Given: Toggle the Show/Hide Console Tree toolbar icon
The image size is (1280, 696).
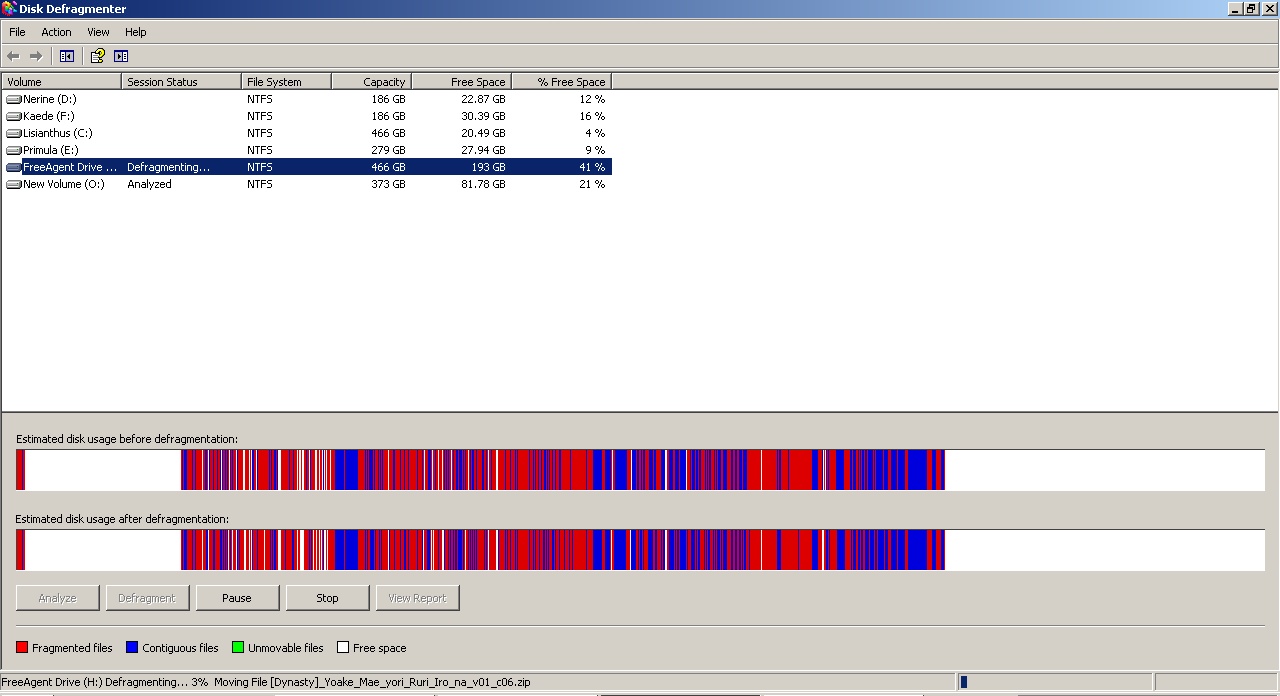Looking at the screenshot, I should [x=67, y=56].
